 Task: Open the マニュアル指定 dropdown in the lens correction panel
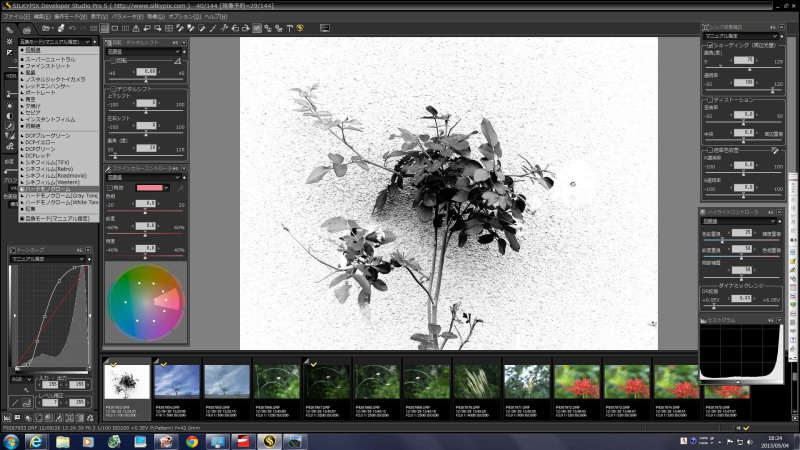pos(741,36)
